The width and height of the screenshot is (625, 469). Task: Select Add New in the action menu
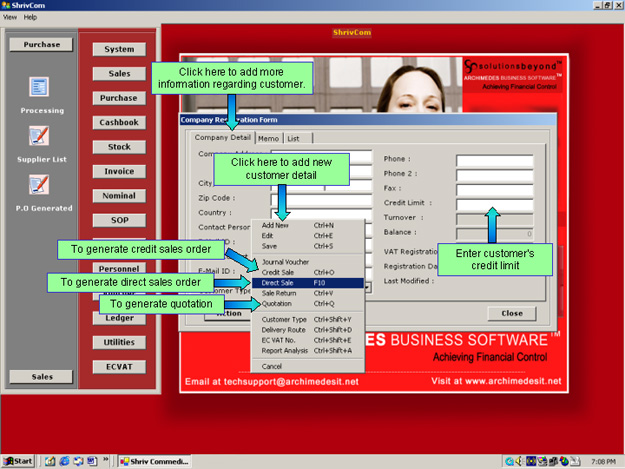(x=275, y=225)
